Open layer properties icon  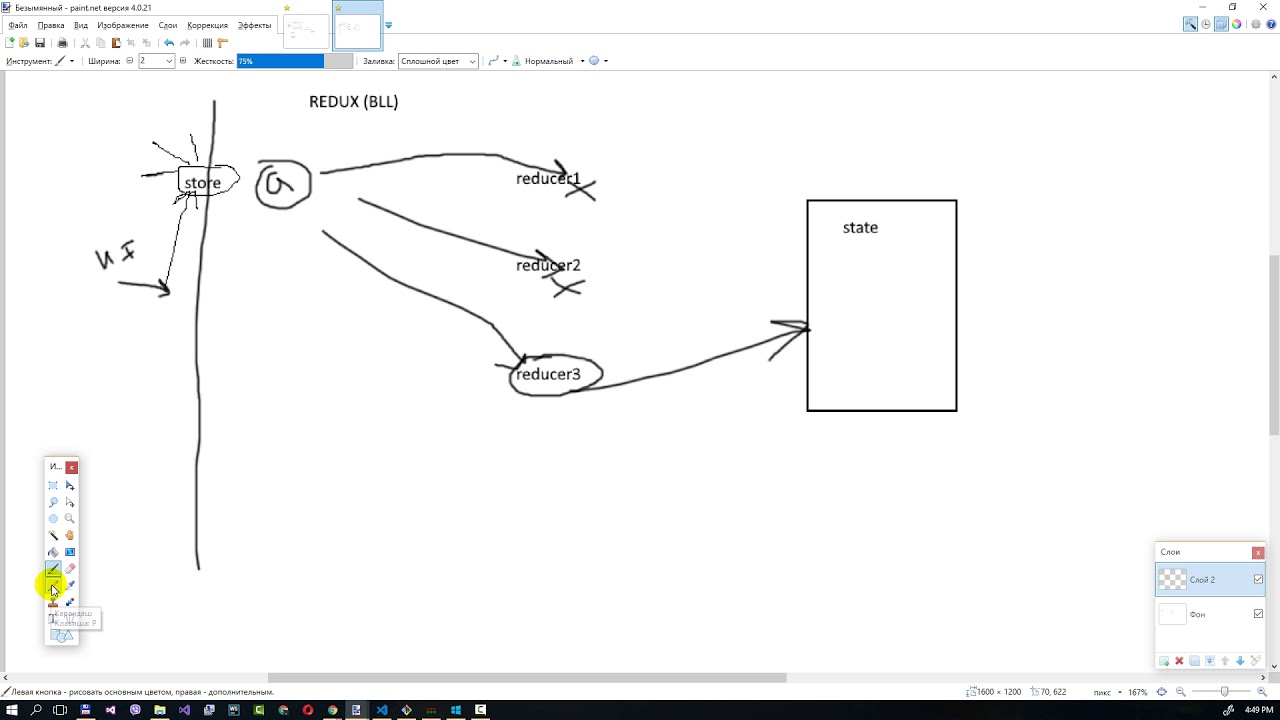click(1256, 661)
